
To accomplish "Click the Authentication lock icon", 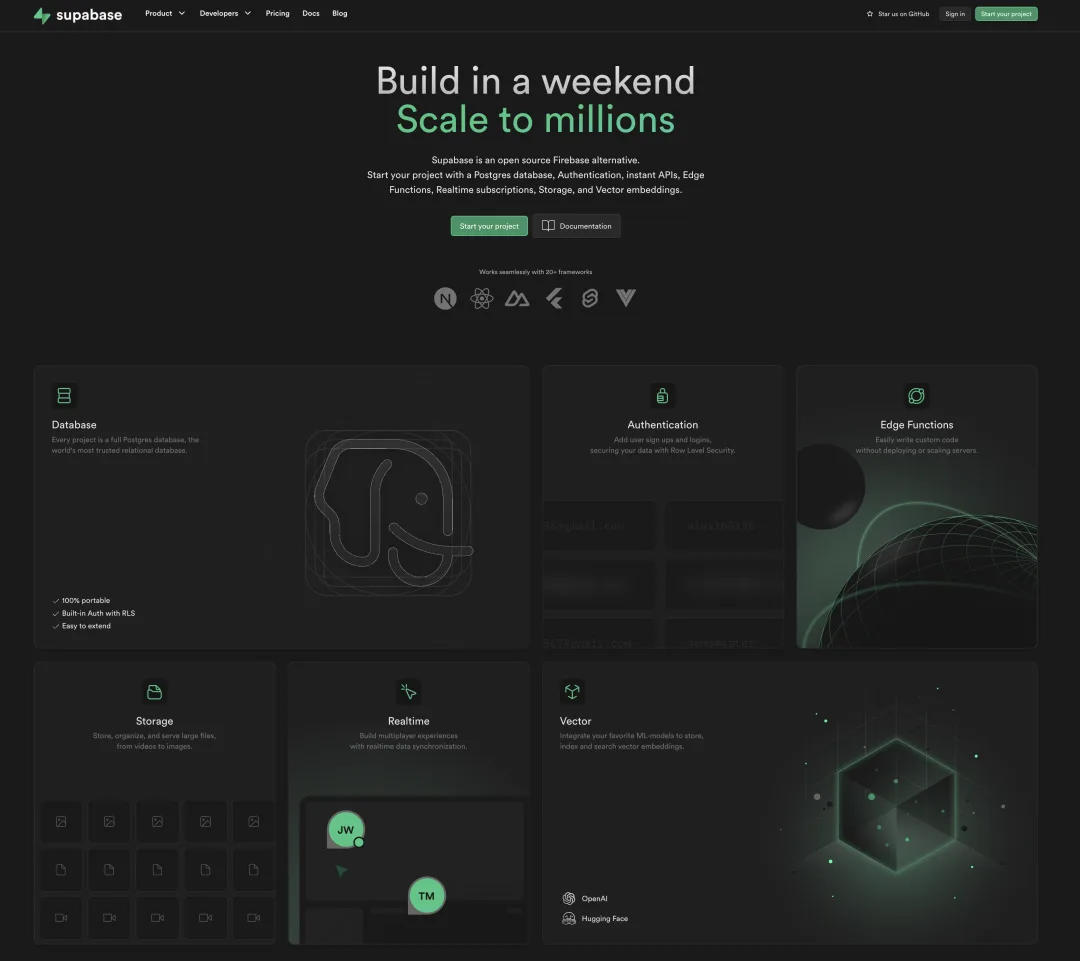I will point(662,395).
